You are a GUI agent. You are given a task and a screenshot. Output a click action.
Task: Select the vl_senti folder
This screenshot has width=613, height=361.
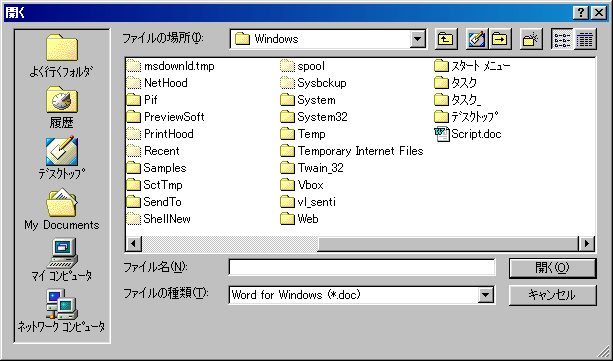click(x=308, y=202)
